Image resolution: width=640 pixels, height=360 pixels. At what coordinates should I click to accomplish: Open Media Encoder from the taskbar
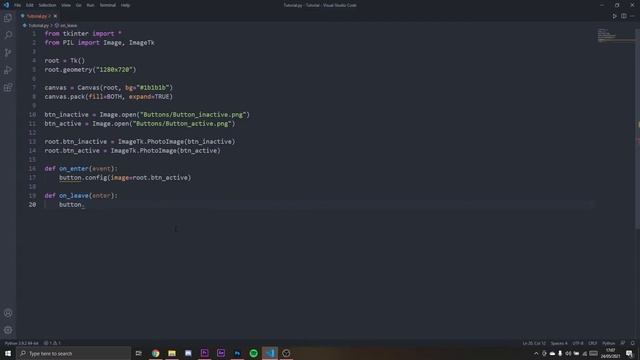221,353
